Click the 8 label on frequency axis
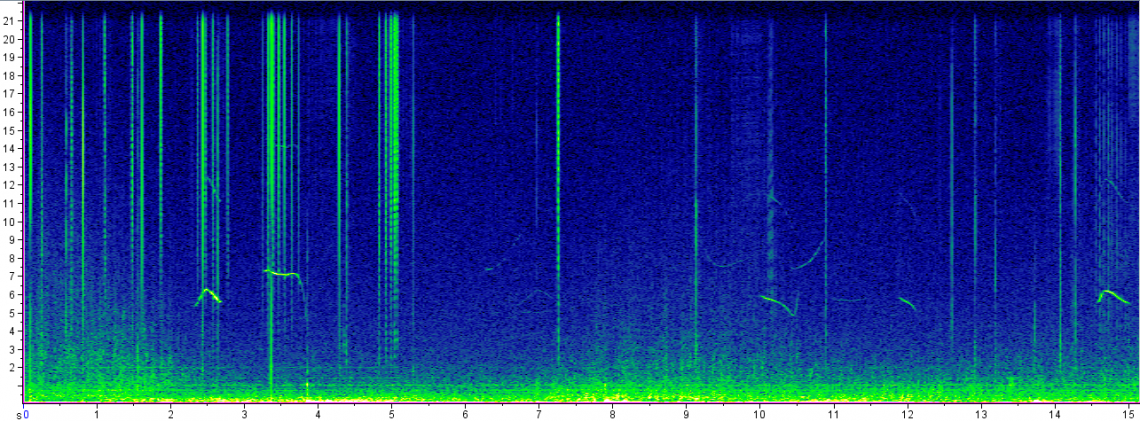This screenshot has height=421, width=1140. [12, 257]
